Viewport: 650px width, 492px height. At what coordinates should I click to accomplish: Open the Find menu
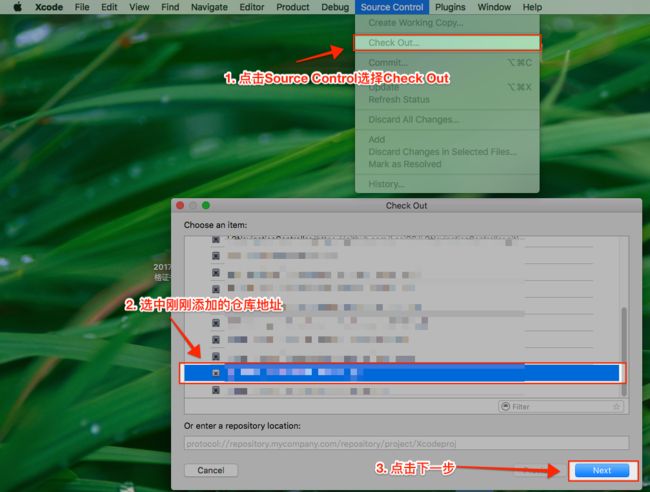coord(170,7)
